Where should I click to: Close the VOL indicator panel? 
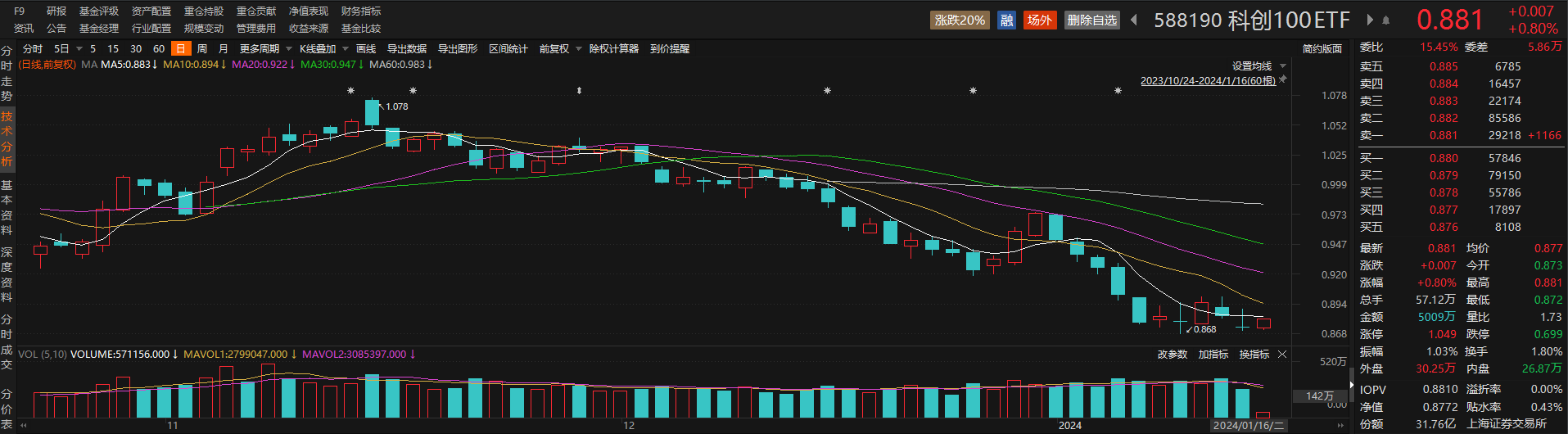point(1282,355)
